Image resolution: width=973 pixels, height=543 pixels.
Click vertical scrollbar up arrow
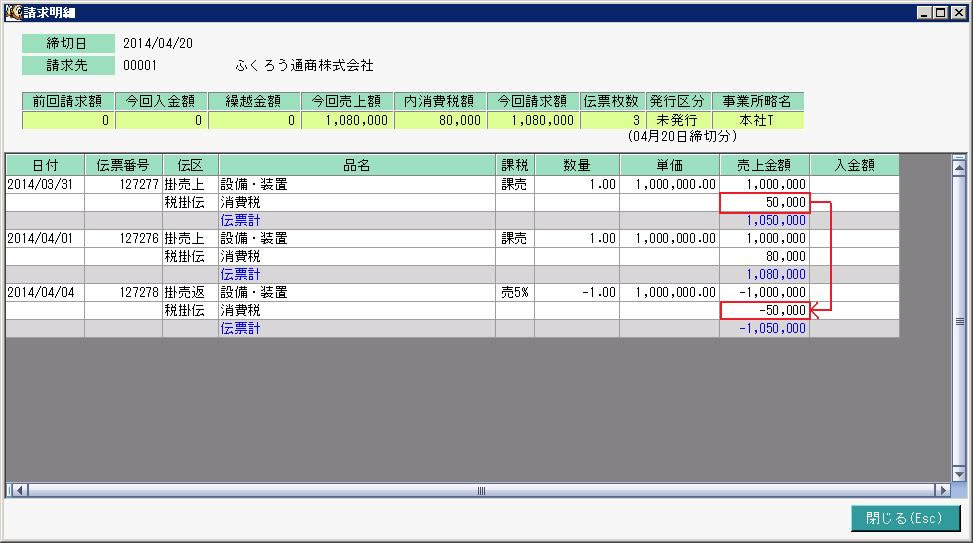point(959,166)
